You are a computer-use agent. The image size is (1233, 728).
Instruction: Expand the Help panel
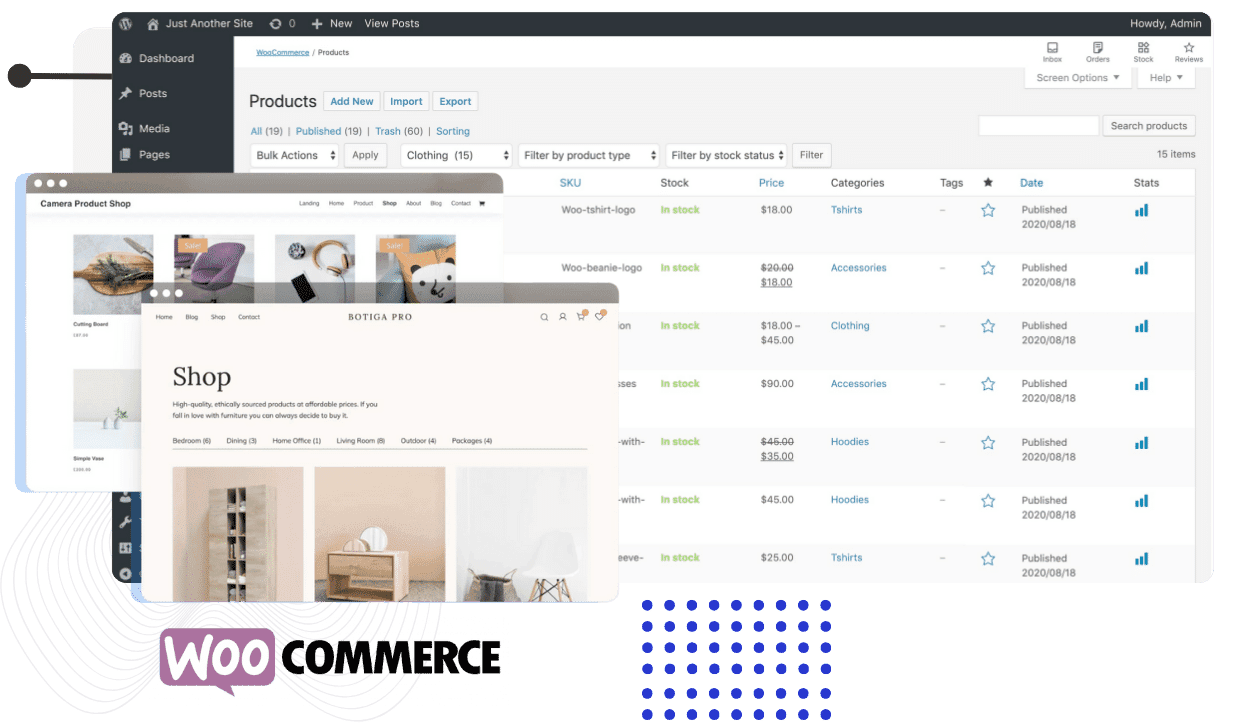(x=1166, y=78)
